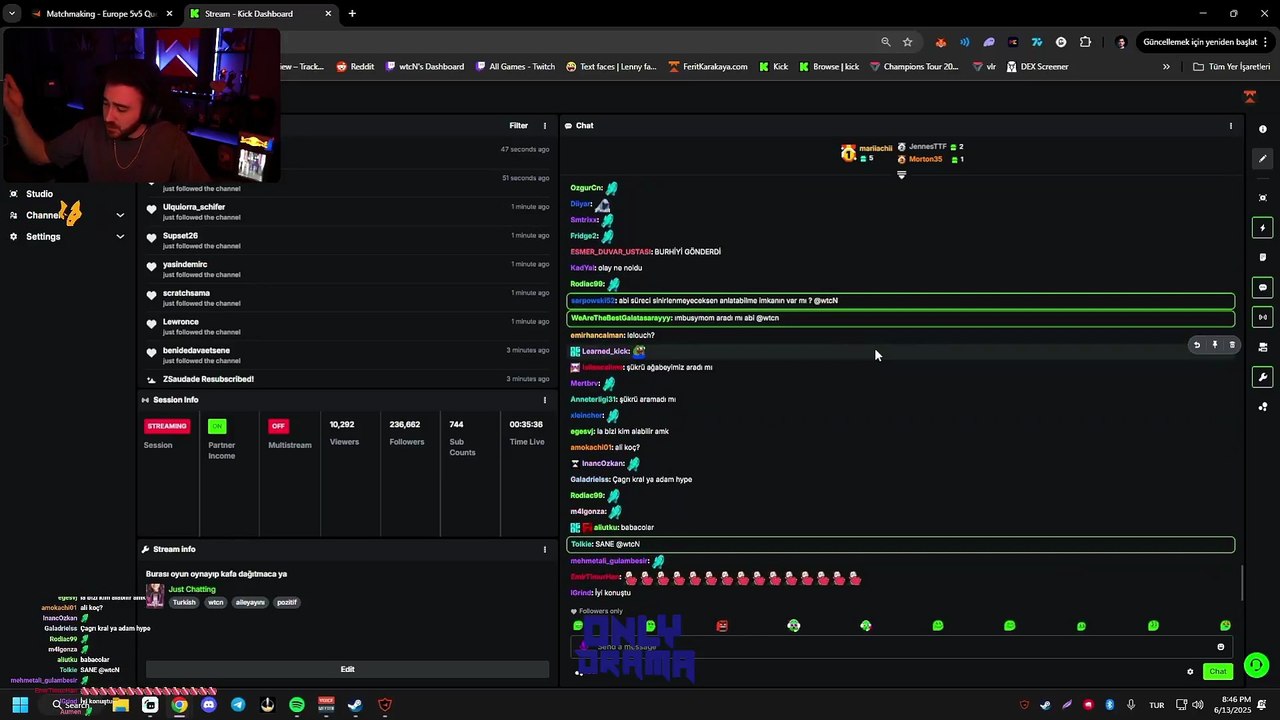Open the Reddit bookmark
This screenshot has width=1280, height=720.
[x=355, y=67]
